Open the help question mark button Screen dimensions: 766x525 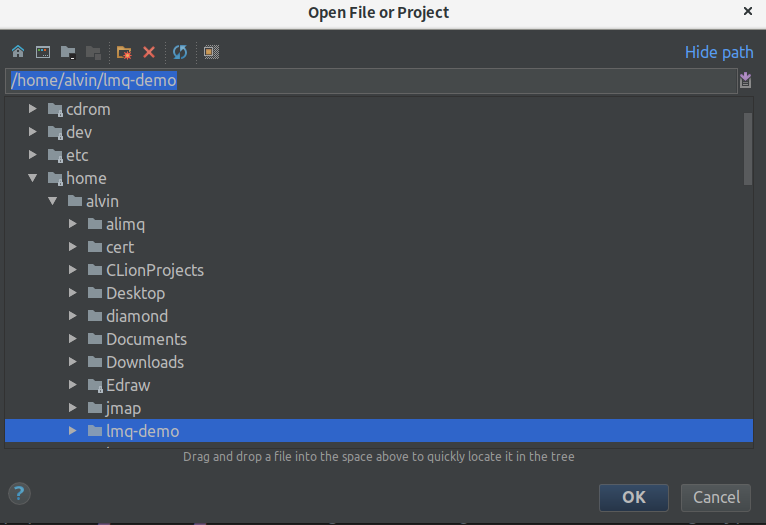coord(19,494)
